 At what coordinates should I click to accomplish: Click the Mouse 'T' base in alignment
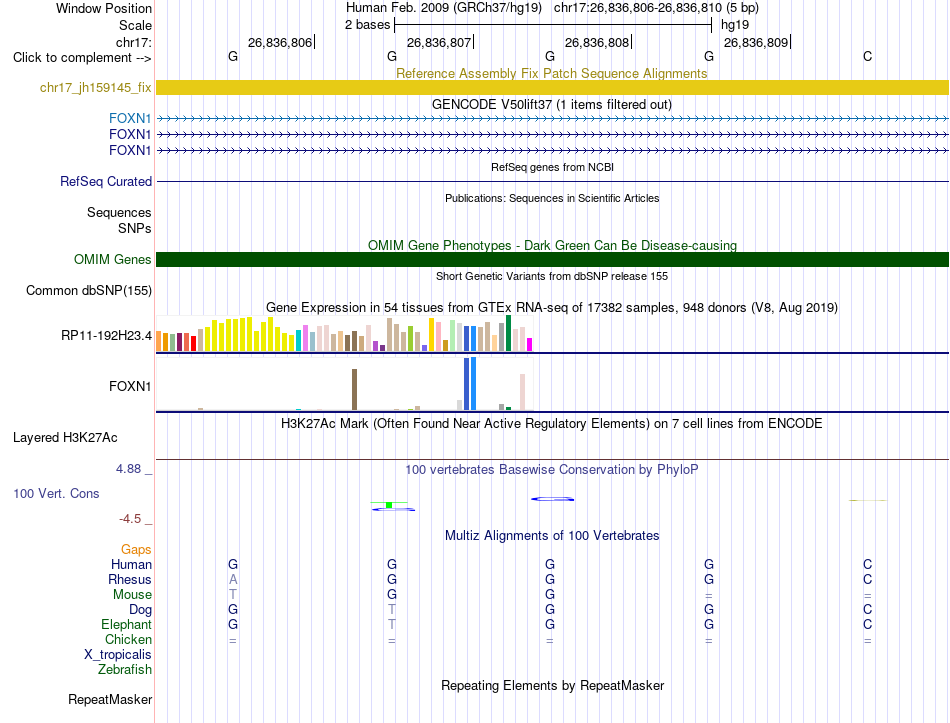click(x=233, y=595)
